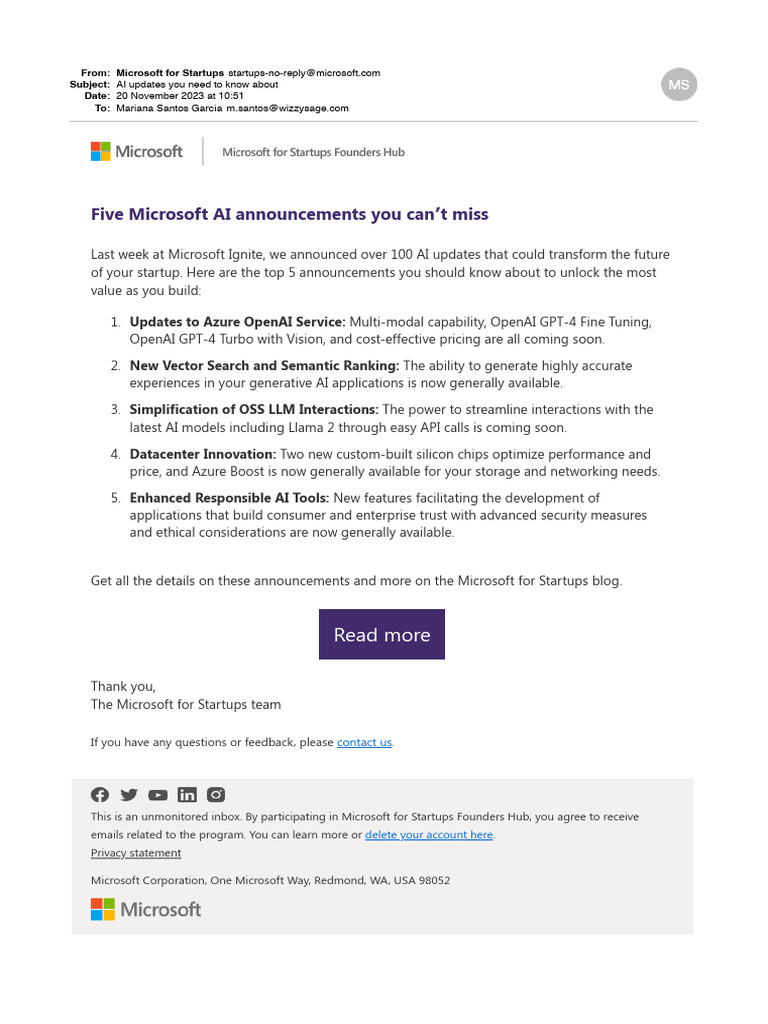Click recipient address m.santos@wizzysage.com
This screenshot has width=768, height=1024.
tap(287, 108)
